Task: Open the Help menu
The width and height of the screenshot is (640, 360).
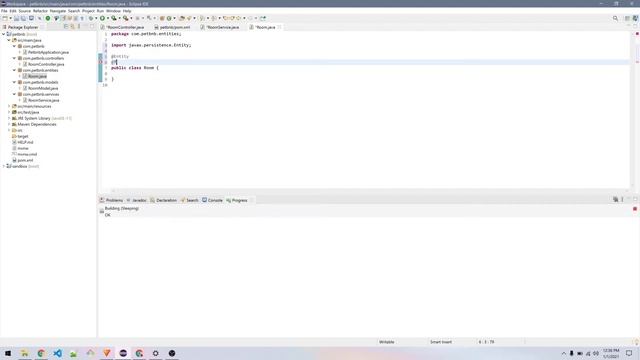Action: 127,11
